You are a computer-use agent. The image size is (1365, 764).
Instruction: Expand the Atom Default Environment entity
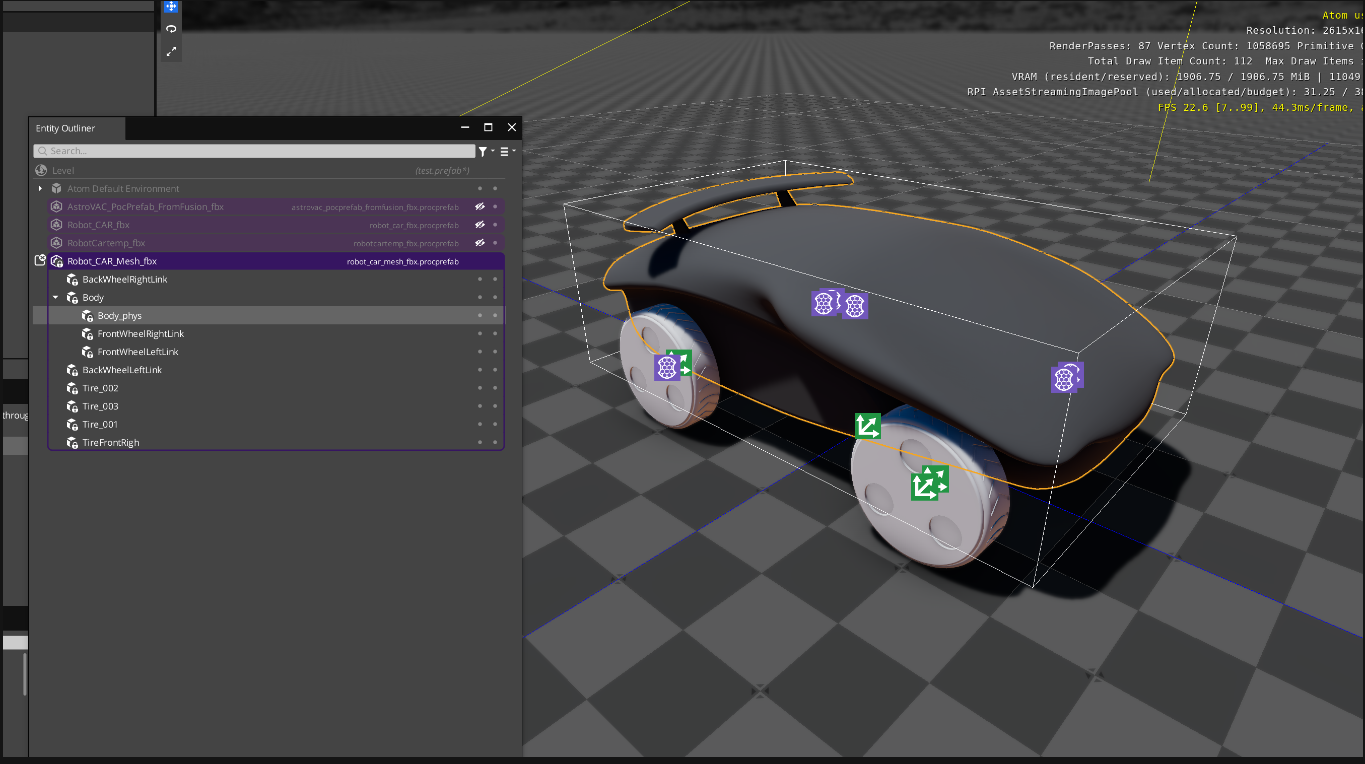click(41, 189)
